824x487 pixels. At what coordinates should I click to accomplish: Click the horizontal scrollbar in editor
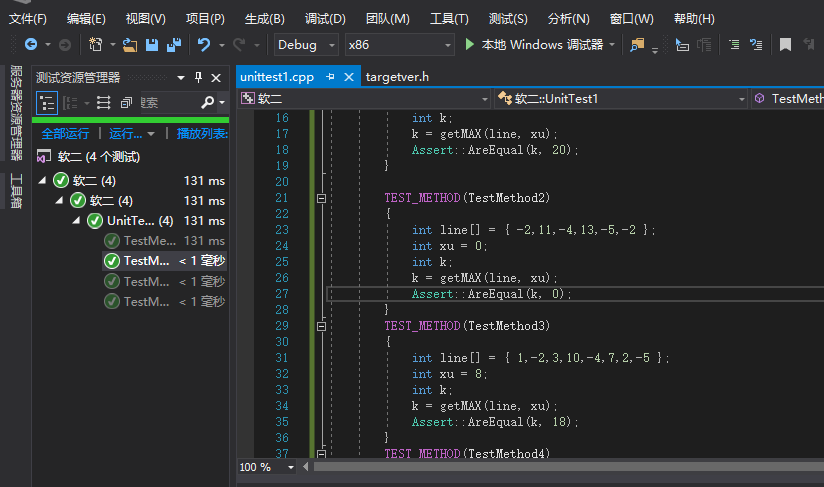(560, 467)
